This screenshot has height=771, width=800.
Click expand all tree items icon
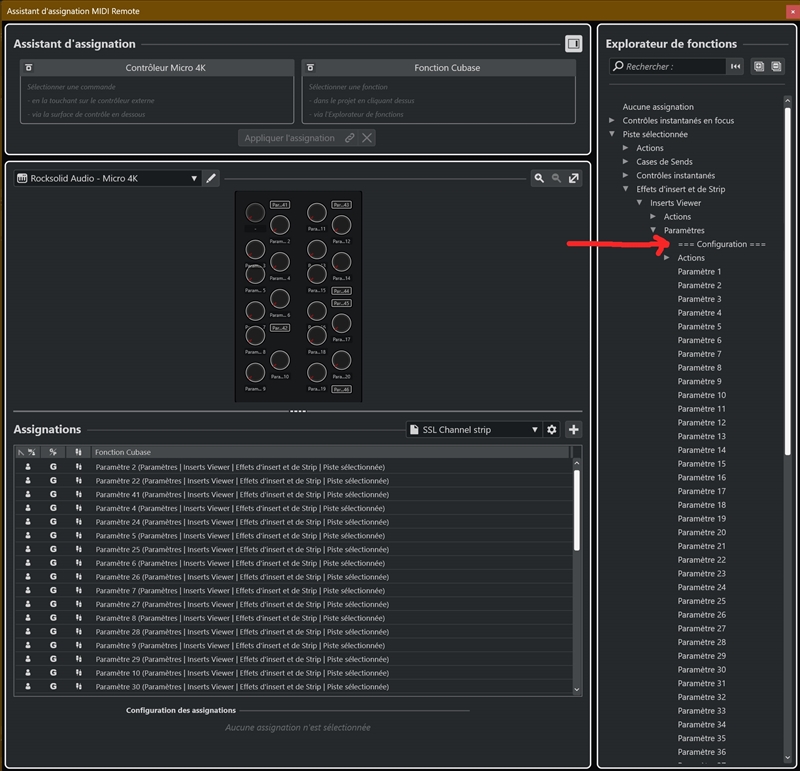[759, 66]
